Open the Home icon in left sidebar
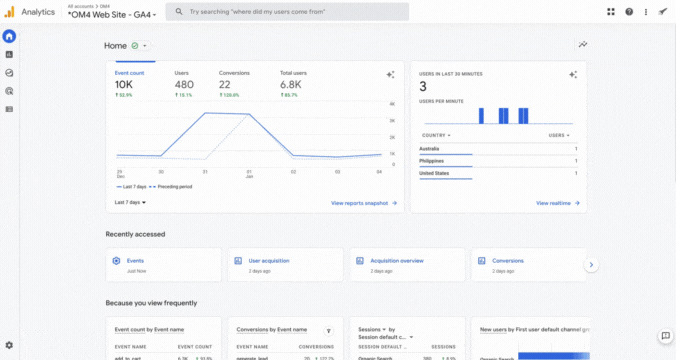This screenshot has height=360, width=676. [x=9, y=36]
